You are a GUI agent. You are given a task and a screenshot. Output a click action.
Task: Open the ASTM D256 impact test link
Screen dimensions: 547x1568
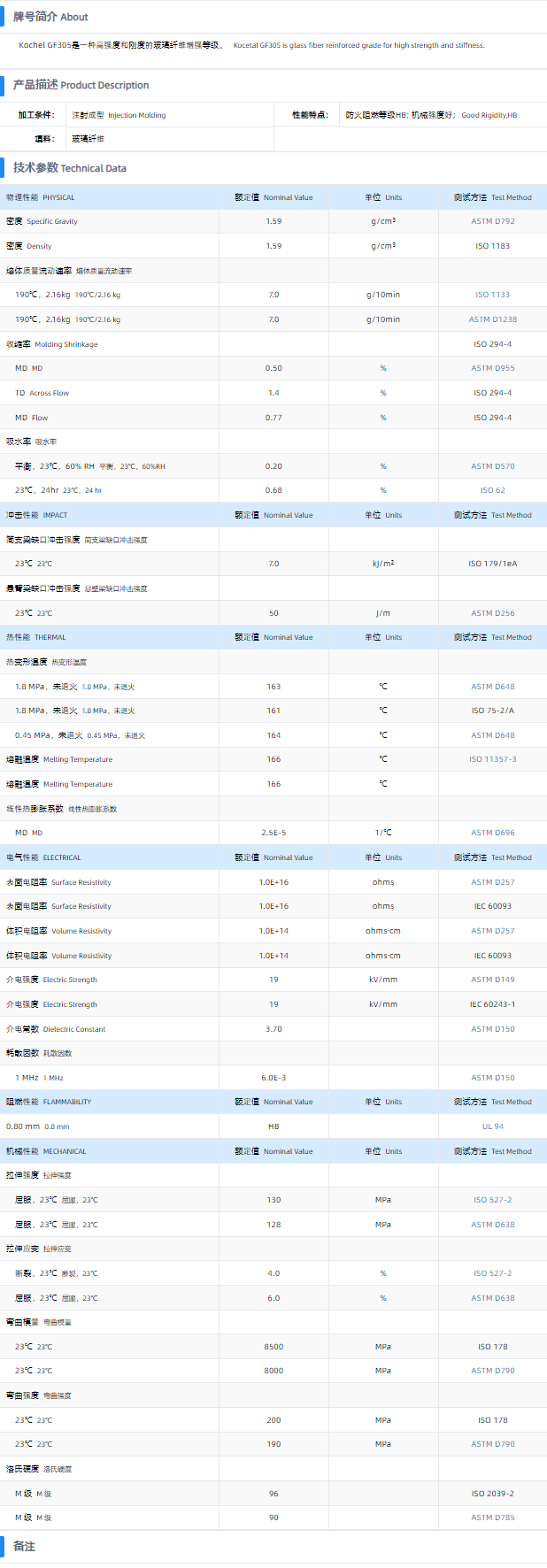[x=492, y=613]
